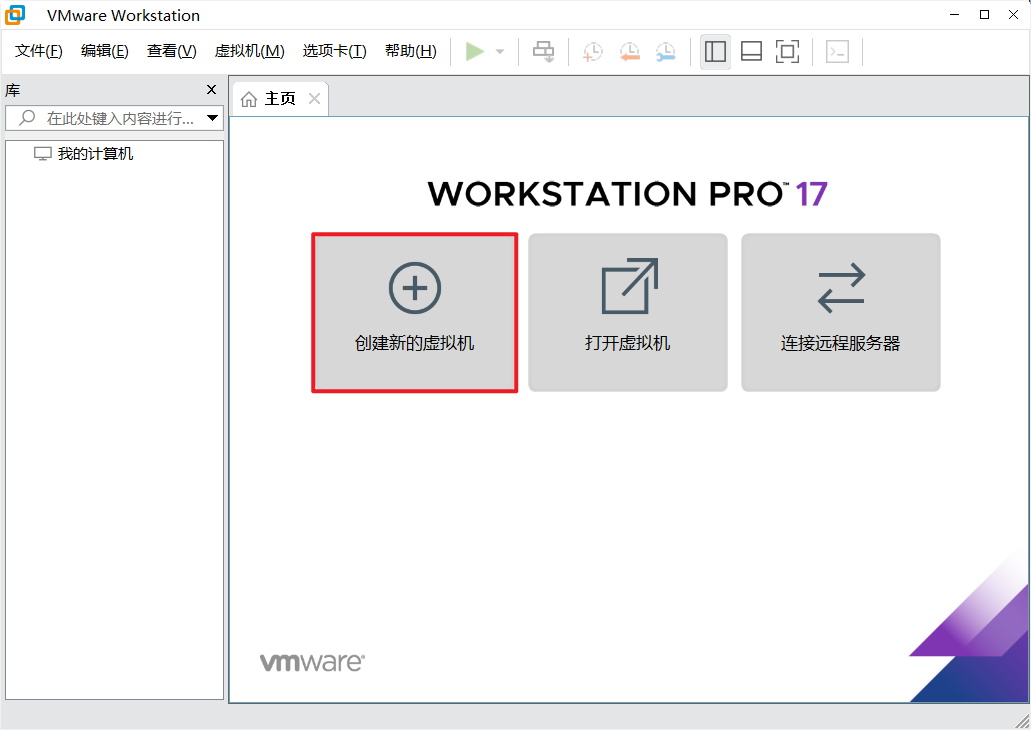This screenshot has height=730, width=1031.
Task: Select the 主页 tab
Action: (281, 99)
